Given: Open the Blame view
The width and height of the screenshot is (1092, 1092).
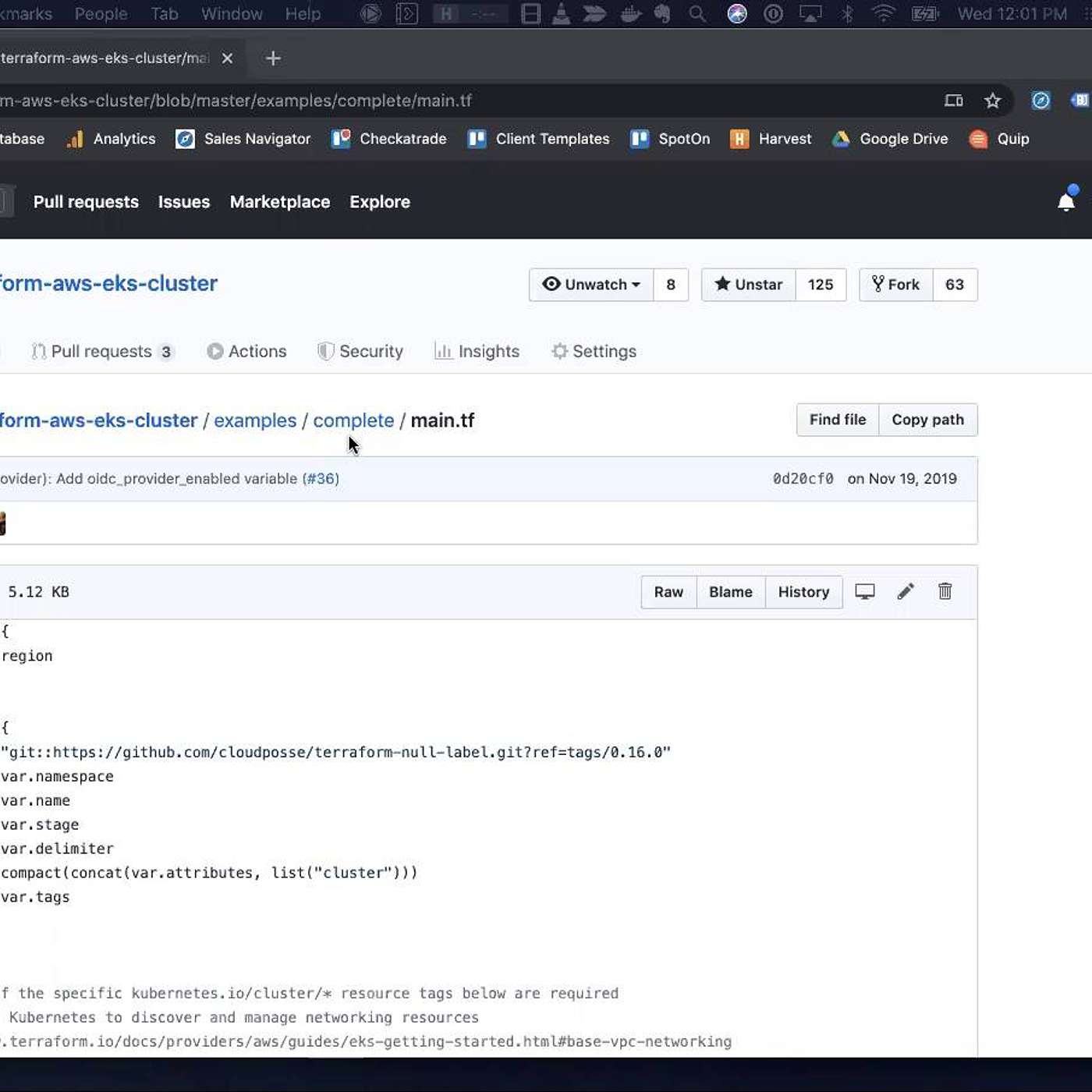Looking at the screenshot, I should click(731, 592).
